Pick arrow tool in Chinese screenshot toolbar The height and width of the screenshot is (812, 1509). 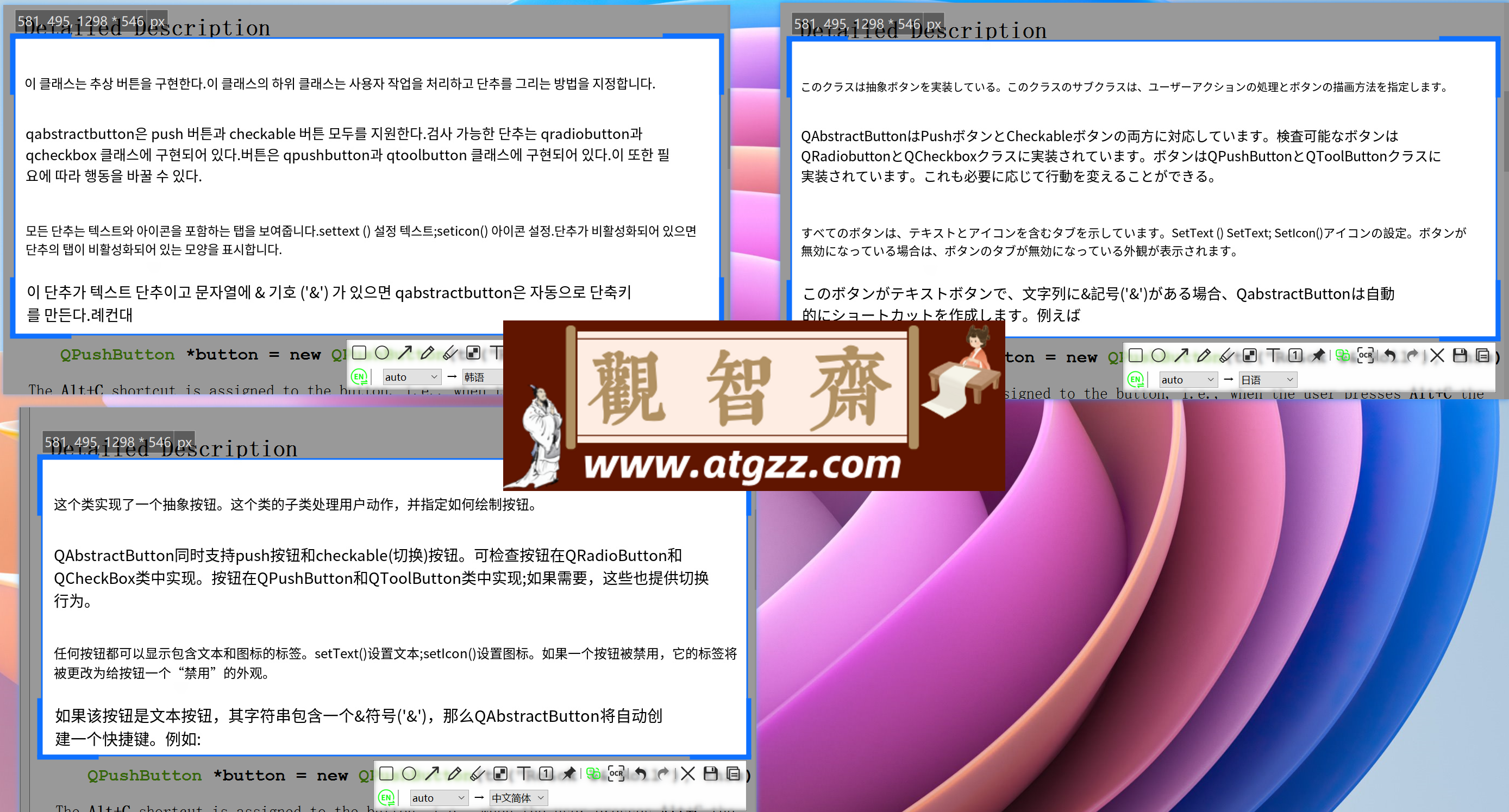432,773
